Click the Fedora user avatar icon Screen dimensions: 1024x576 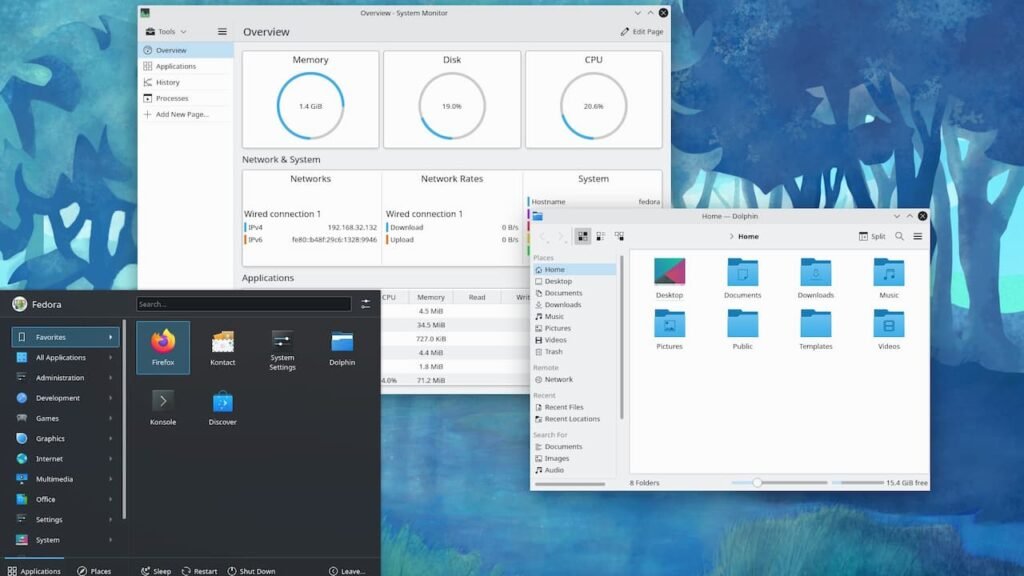tap(20, 304)
